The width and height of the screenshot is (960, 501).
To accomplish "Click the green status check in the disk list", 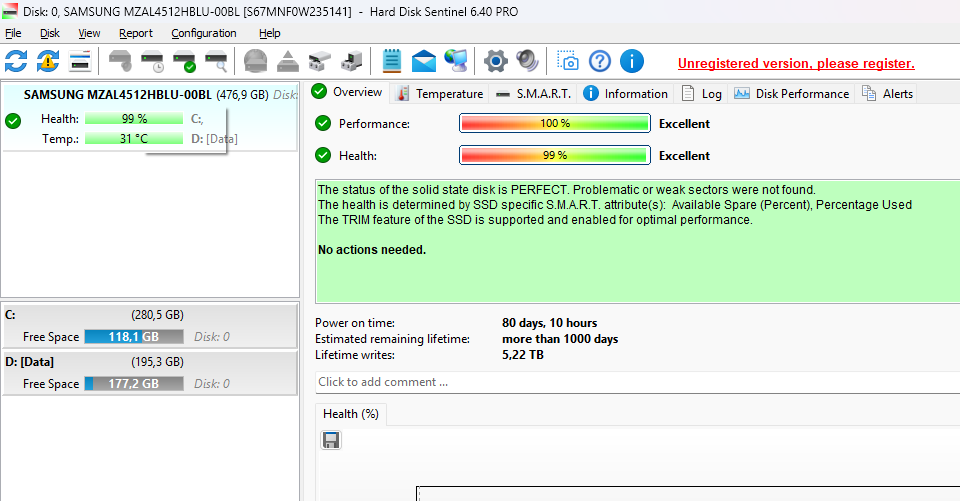I will [13, 121].
